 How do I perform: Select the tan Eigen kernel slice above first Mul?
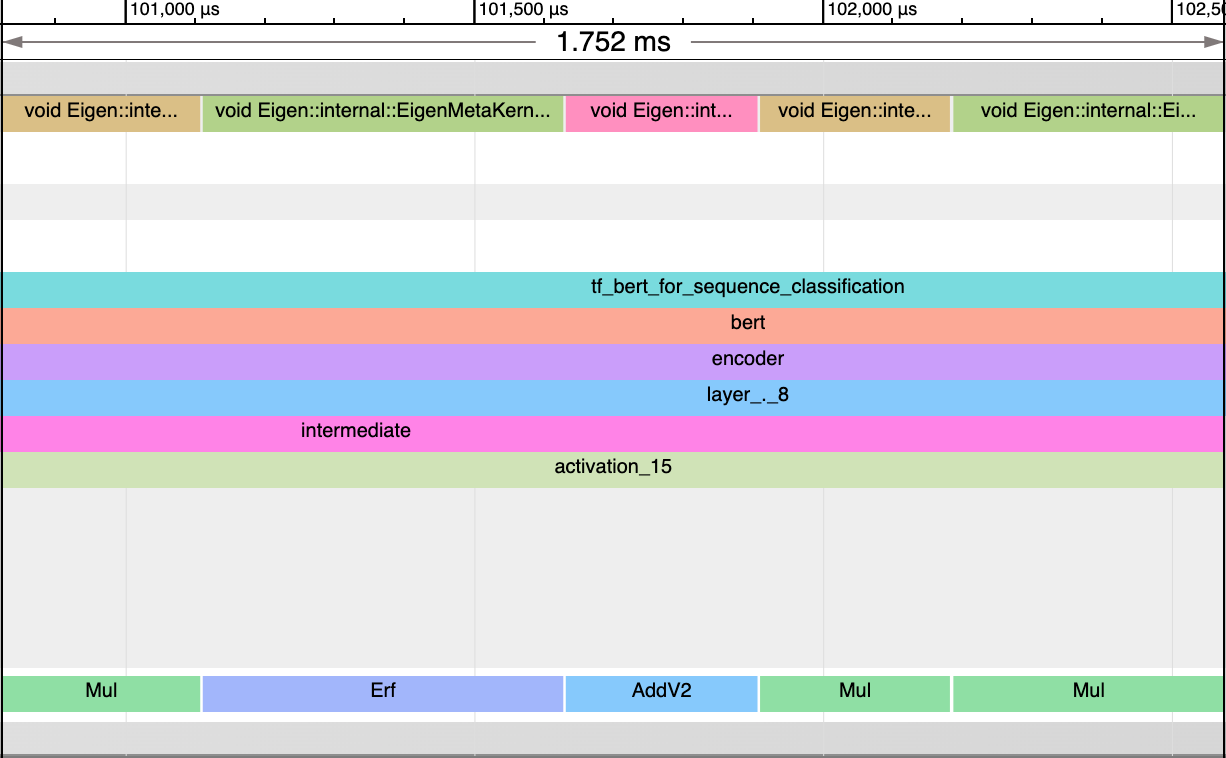[101, 114]
